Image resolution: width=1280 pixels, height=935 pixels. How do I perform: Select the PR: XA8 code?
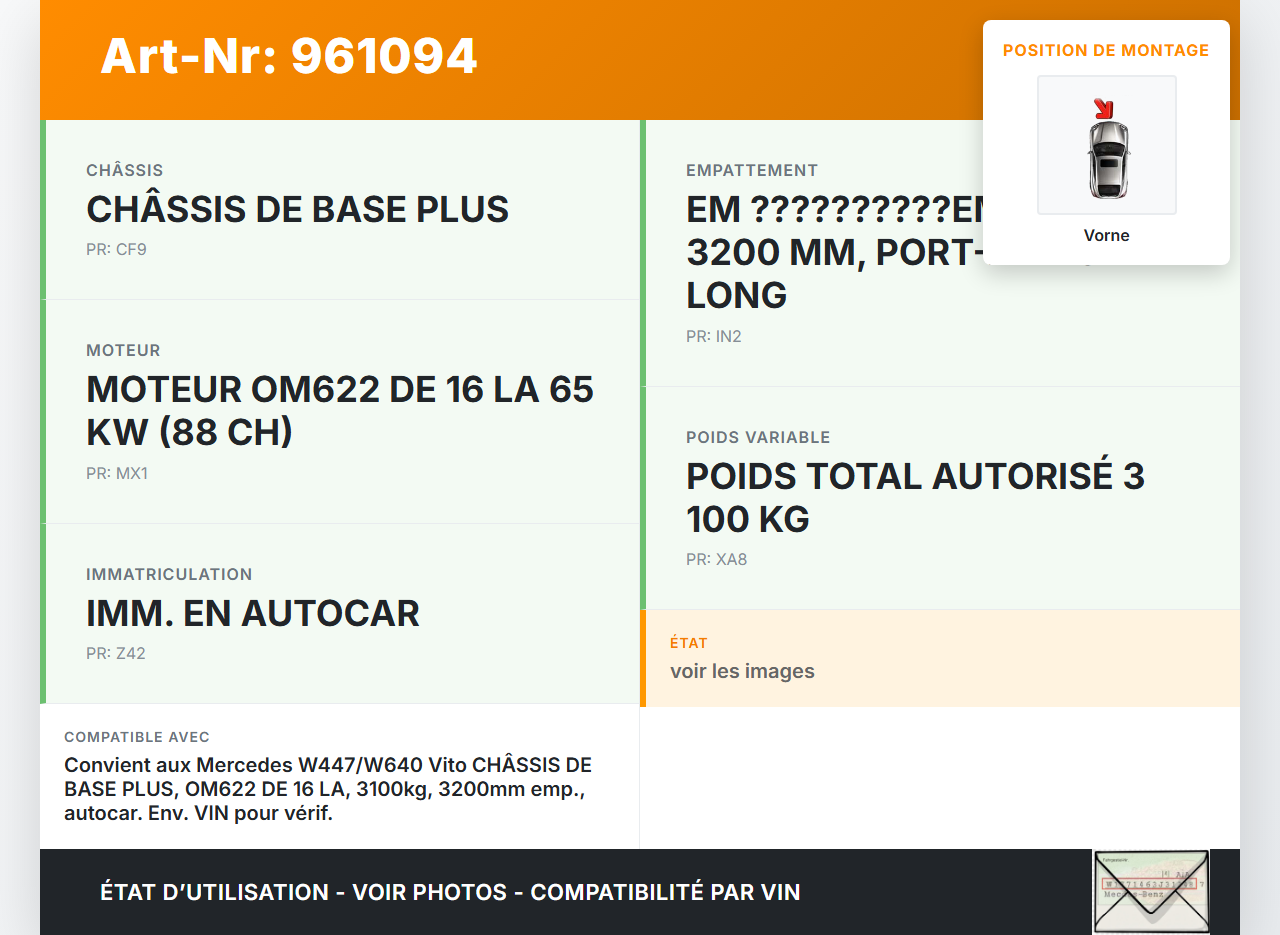[x=717, y=560]
